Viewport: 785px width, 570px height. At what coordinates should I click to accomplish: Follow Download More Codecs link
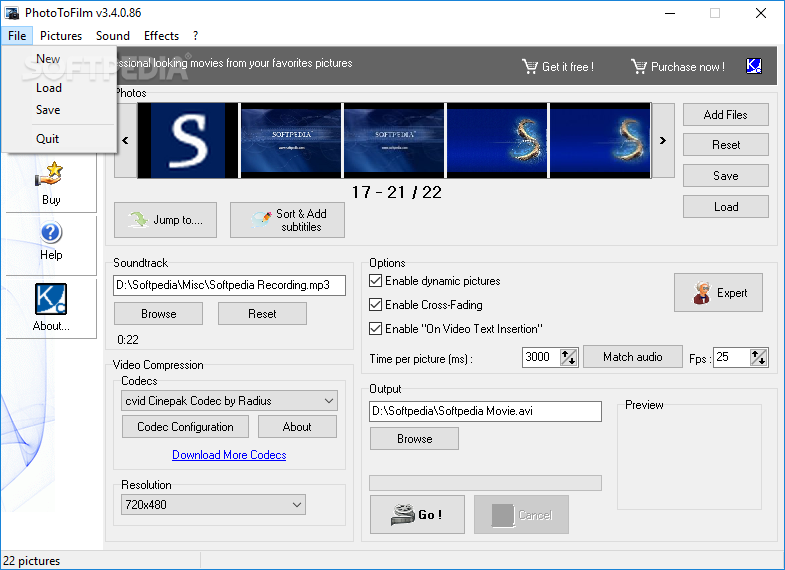[x=229, y=455]
